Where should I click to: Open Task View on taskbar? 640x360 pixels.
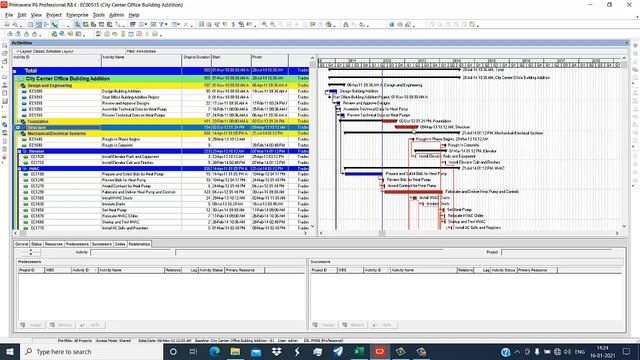pyautogui.click(x=193, y=351)
